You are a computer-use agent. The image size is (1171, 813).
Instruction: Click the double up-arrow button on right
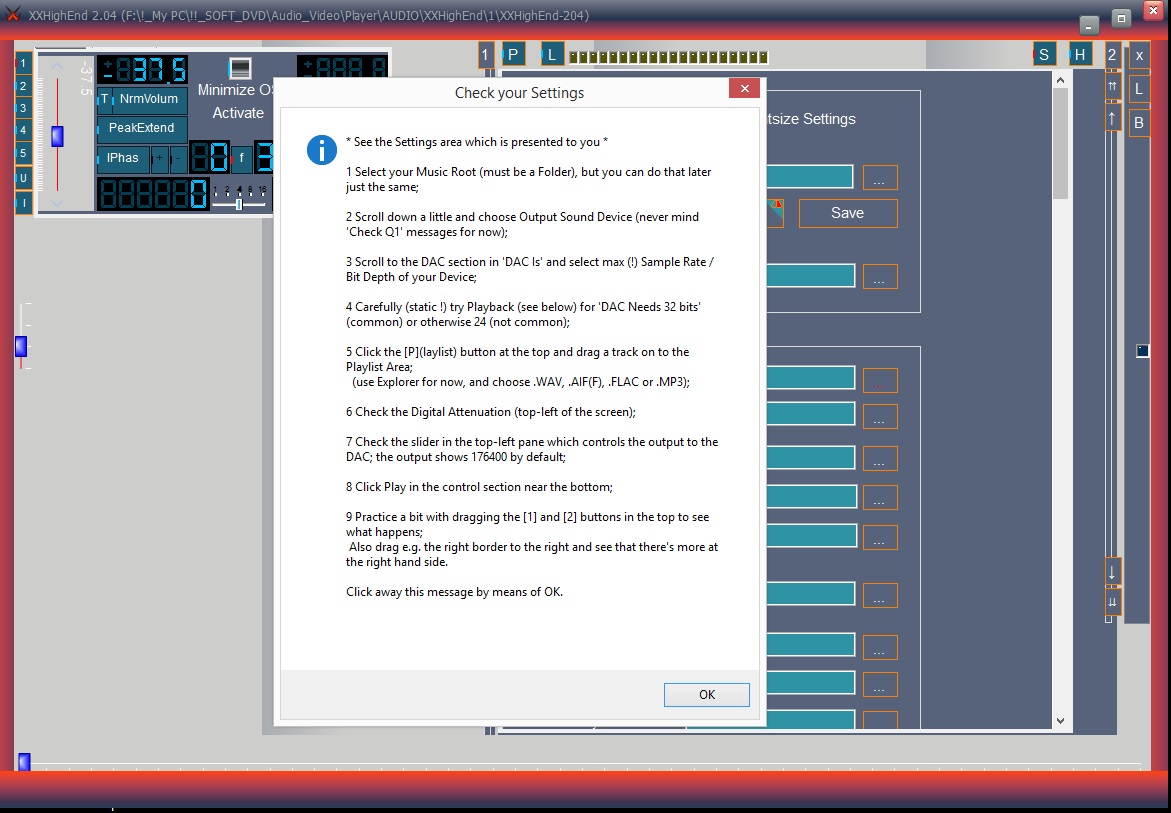1113,87
